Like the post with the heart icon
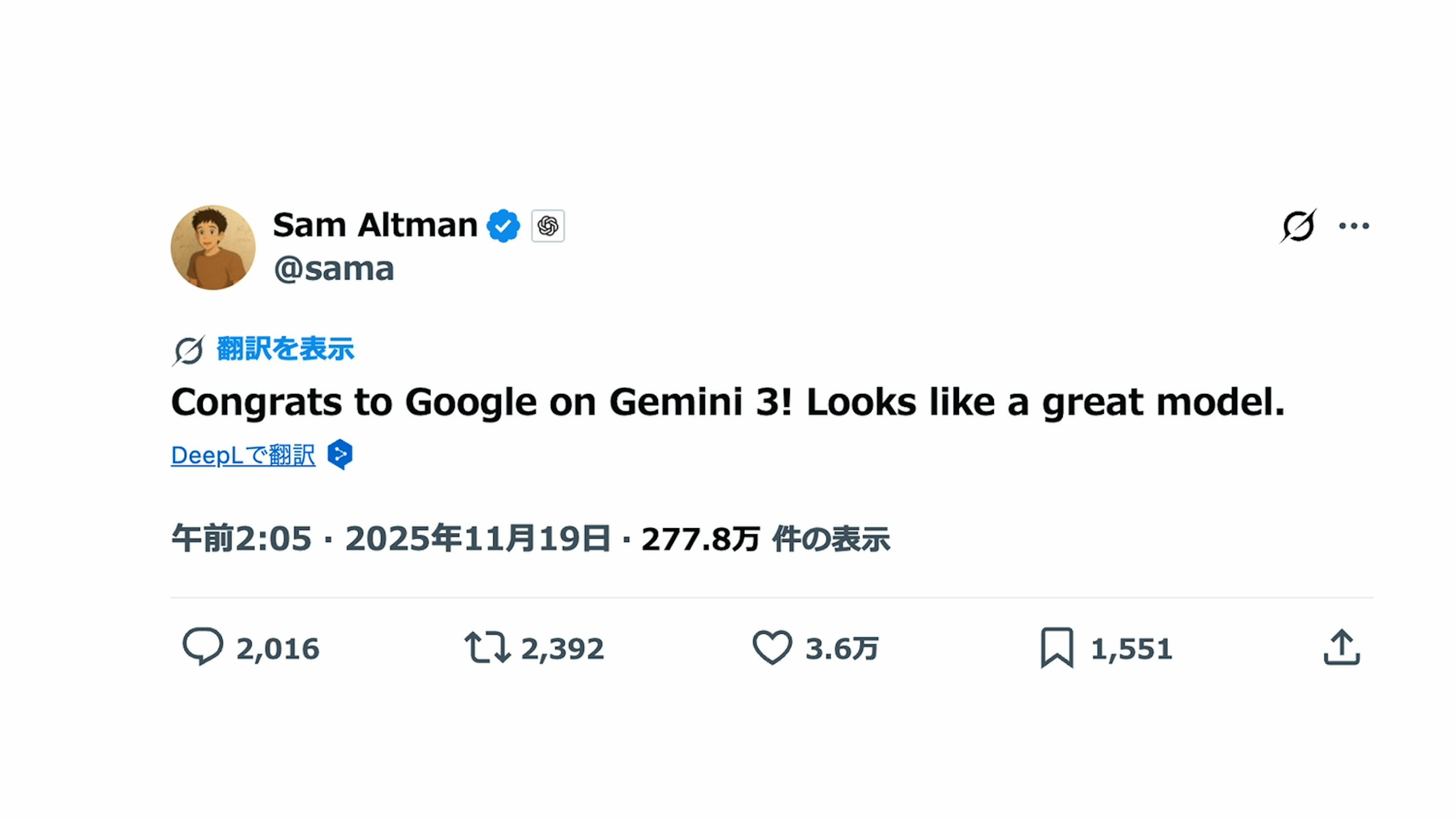Image resolution: width=1456 pixels, height=819 pixels. coord(772,647)
